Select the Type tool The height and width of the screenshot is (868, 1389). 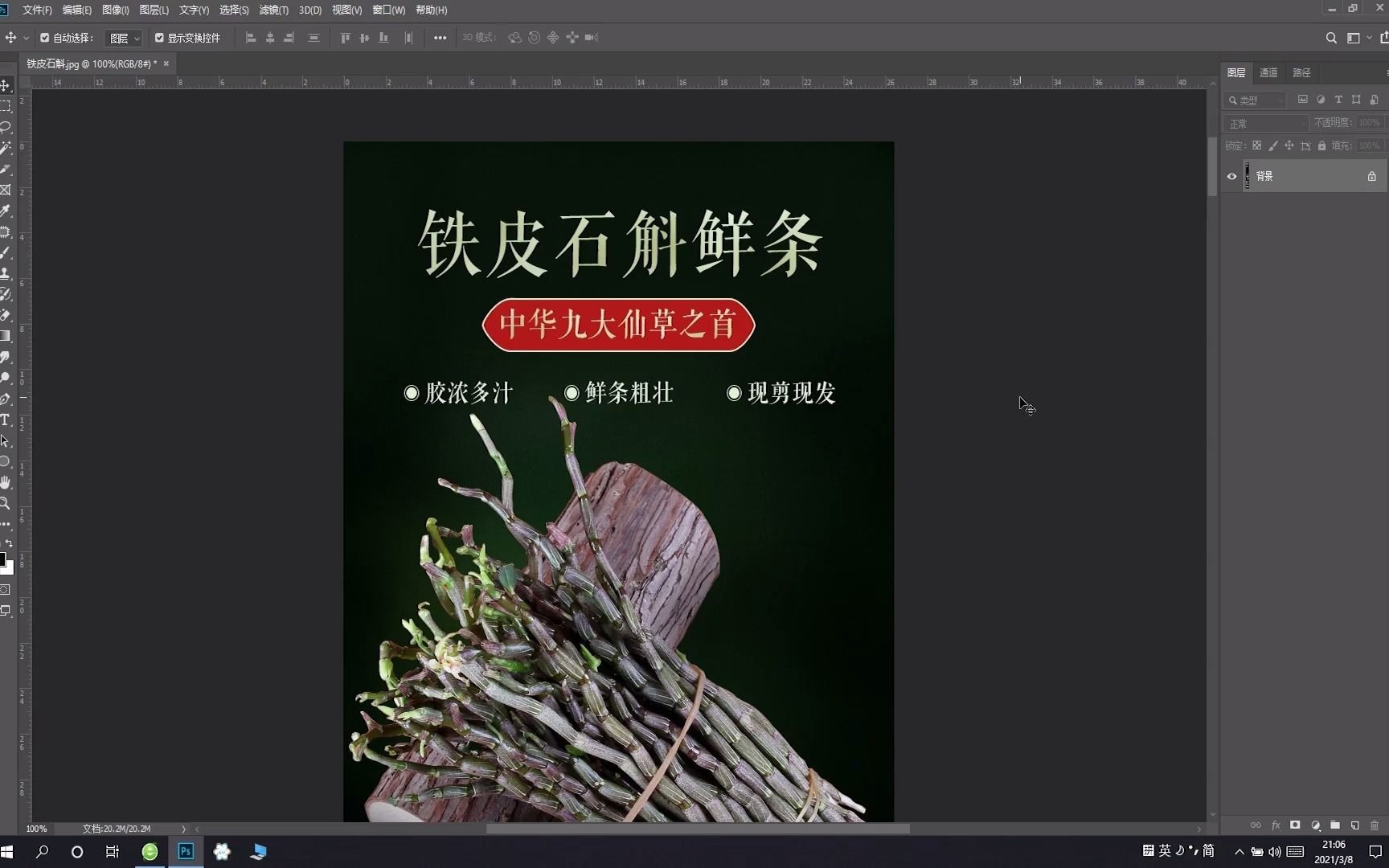click(6, 420)
